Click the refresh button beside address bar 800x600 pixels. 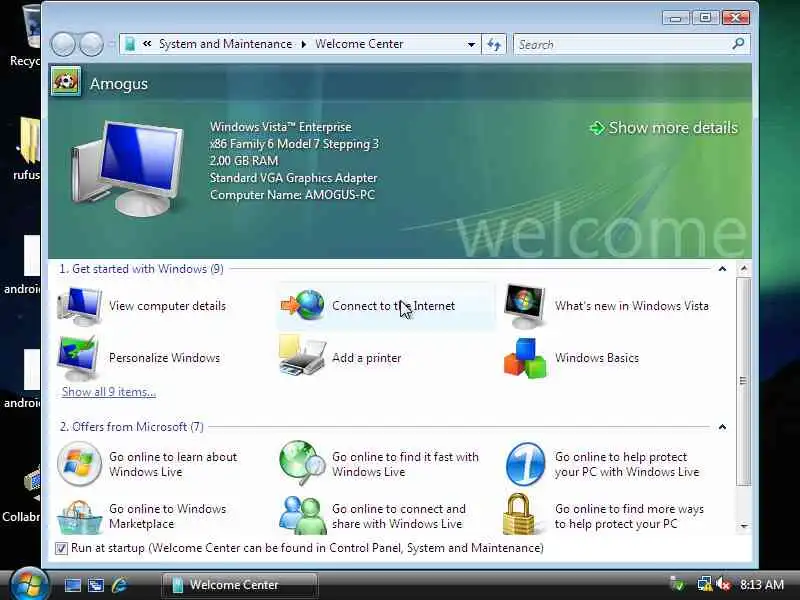pos(493,44)
